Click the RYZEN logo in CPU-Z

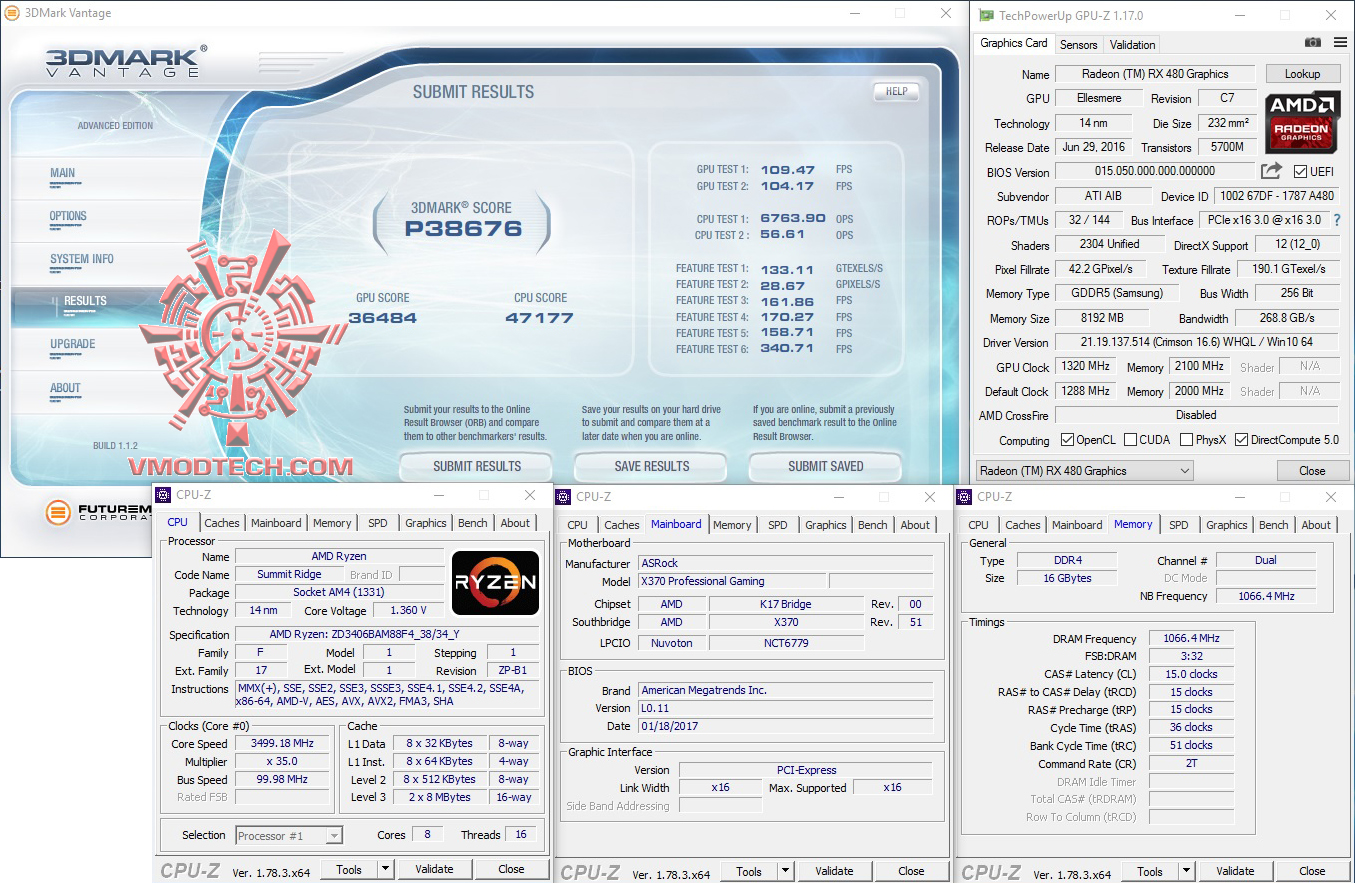click(x=494, y=584)
